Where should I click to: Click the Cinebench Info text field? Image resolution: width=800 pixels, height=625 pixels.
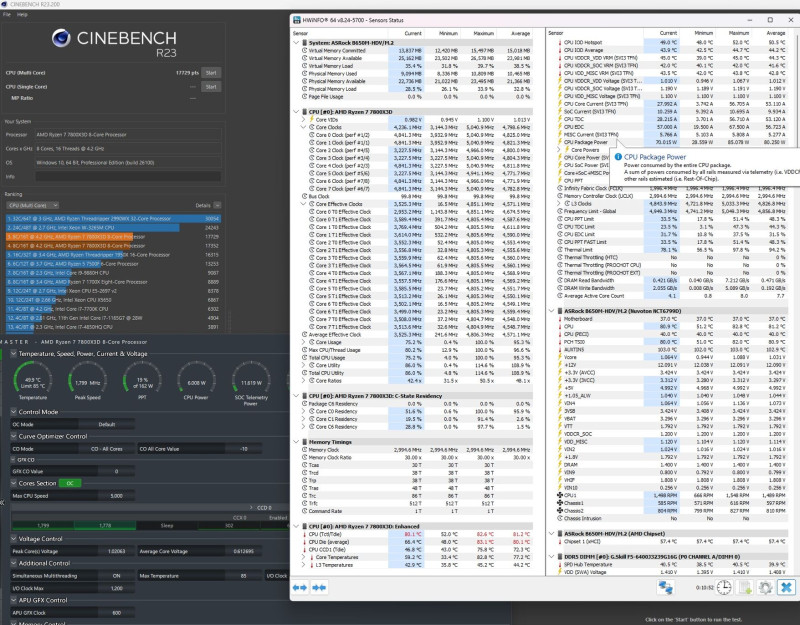click(128, 177)
